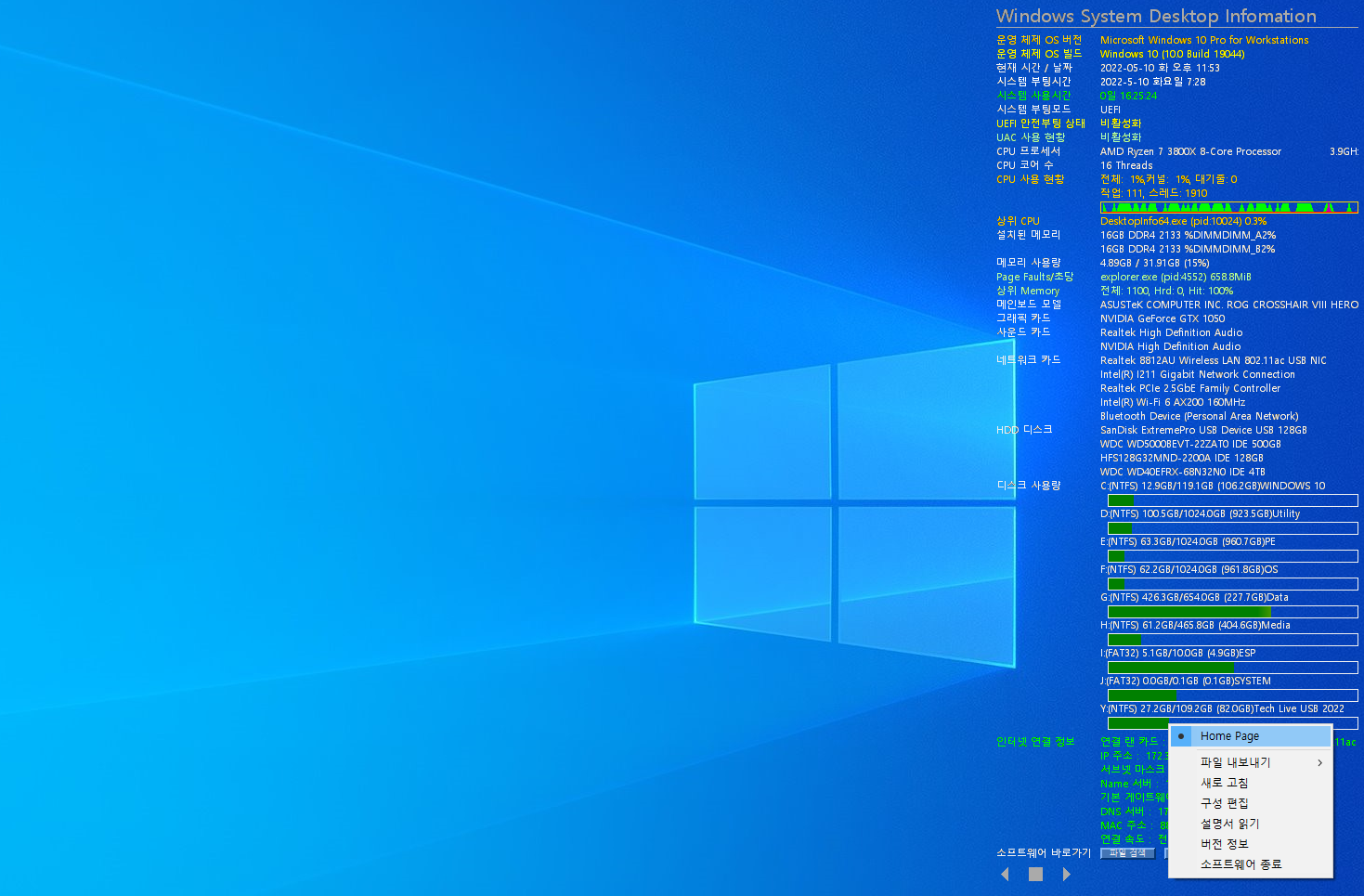The height and width of the screenshot is (896, 1364).
Task: Choose 새로 고침 from the context menu
Action: pos(1251,783)
